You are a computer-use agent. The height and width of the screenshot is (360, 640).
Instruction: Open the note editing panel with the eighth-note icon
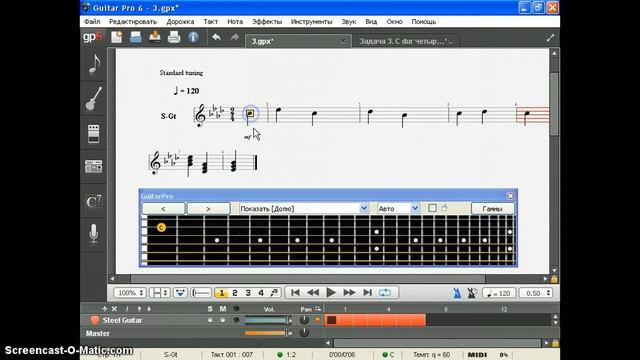tap(94, 64)
